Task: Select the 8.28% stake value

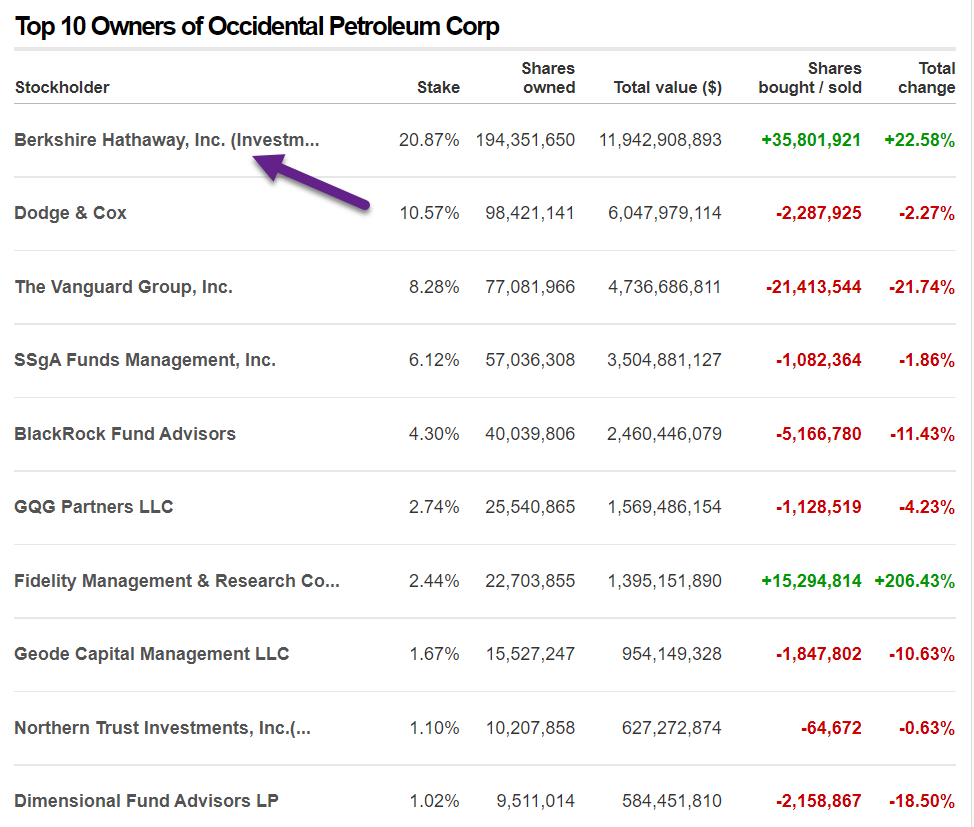Action: 434,287
